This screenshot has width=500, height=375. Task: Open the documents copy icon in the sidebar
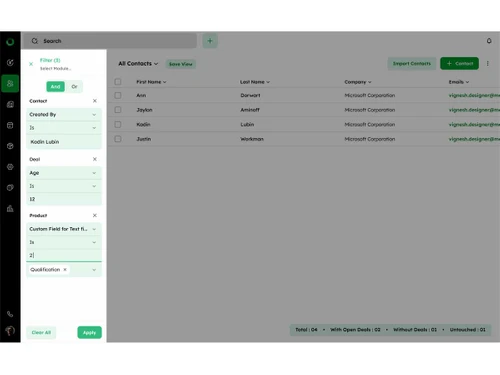click(x=10, y=188)
